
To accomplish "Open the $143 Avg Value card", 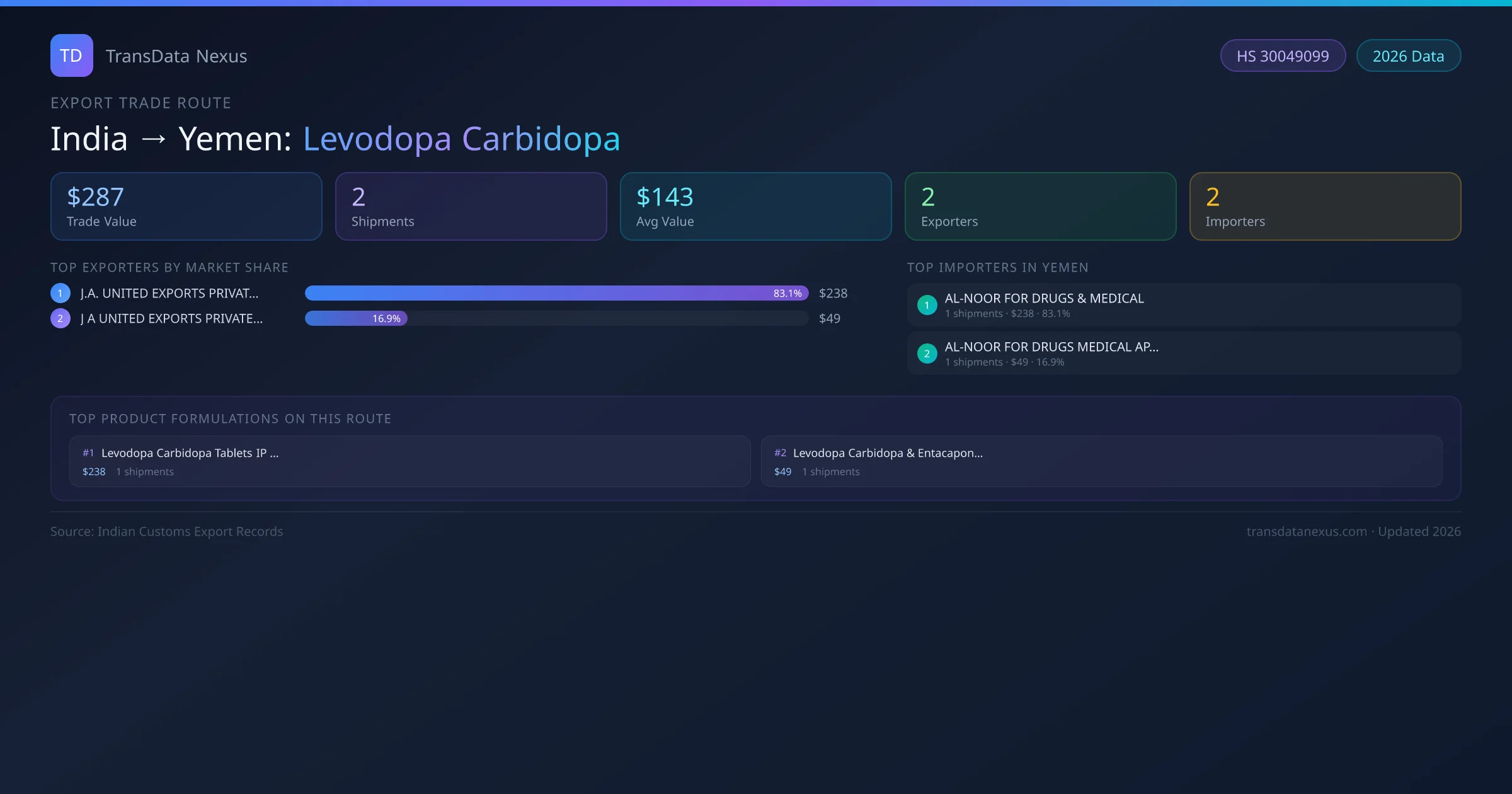I will [755, 207].
